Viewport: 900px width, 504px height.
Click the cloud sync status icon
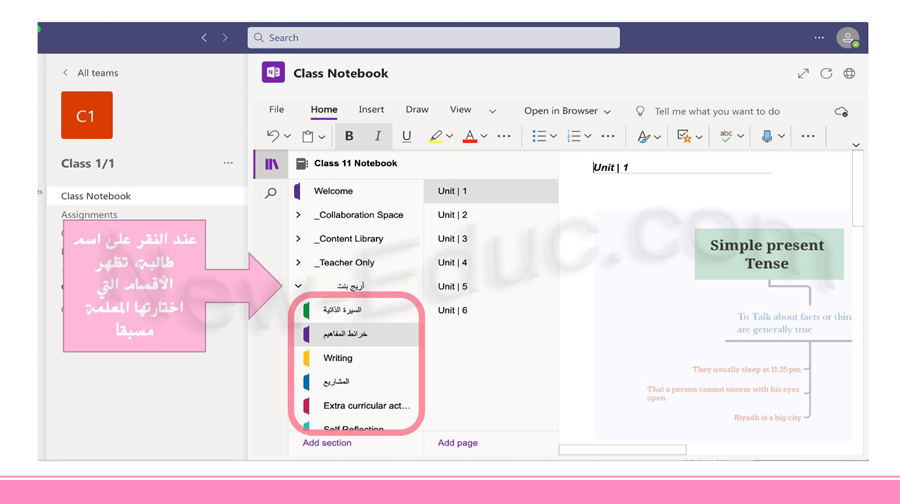pos(841,111)
